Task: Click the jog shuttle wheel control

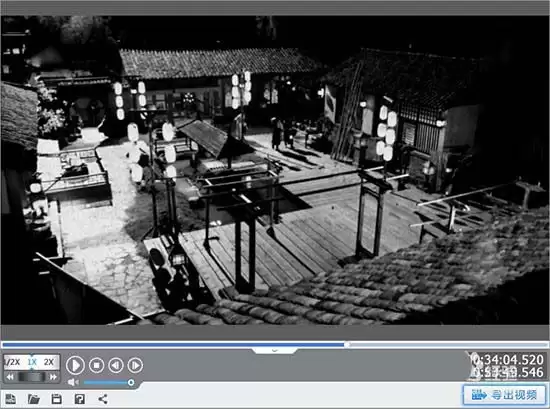Action: coord(32,377)
